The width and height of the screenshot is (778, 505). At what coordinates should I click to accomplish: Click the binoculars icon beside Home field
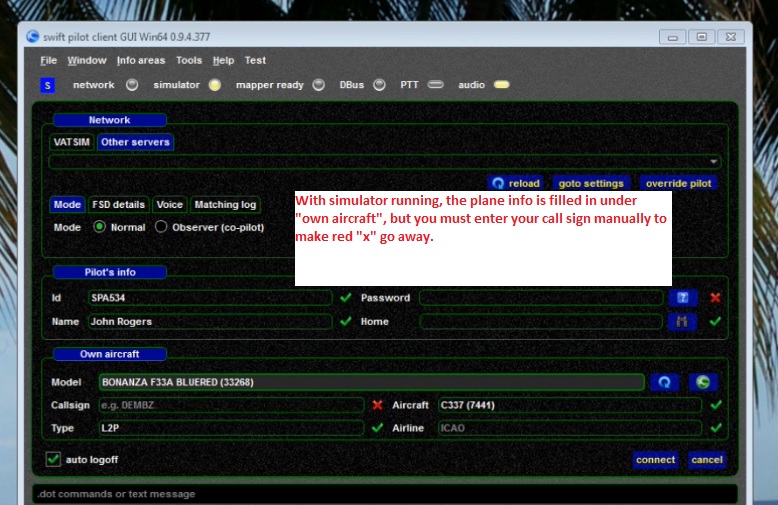(682, 322)
